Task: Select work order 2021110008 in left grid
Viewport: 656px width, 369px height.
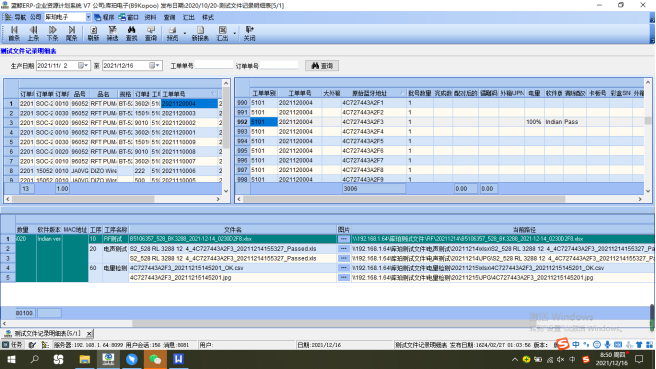Action: (190, 151)
